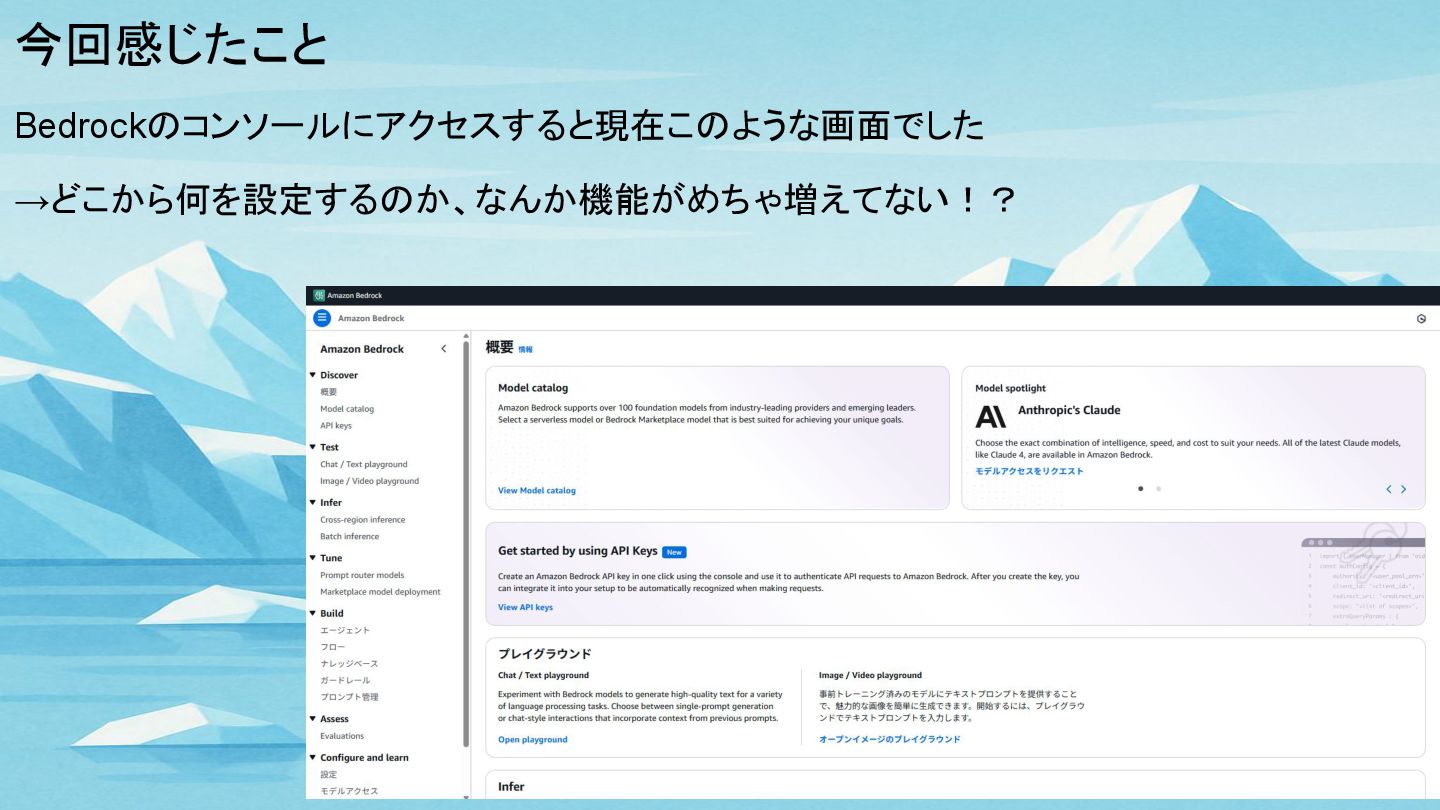Collapse the Infer sidebar section

coord(312,502)
